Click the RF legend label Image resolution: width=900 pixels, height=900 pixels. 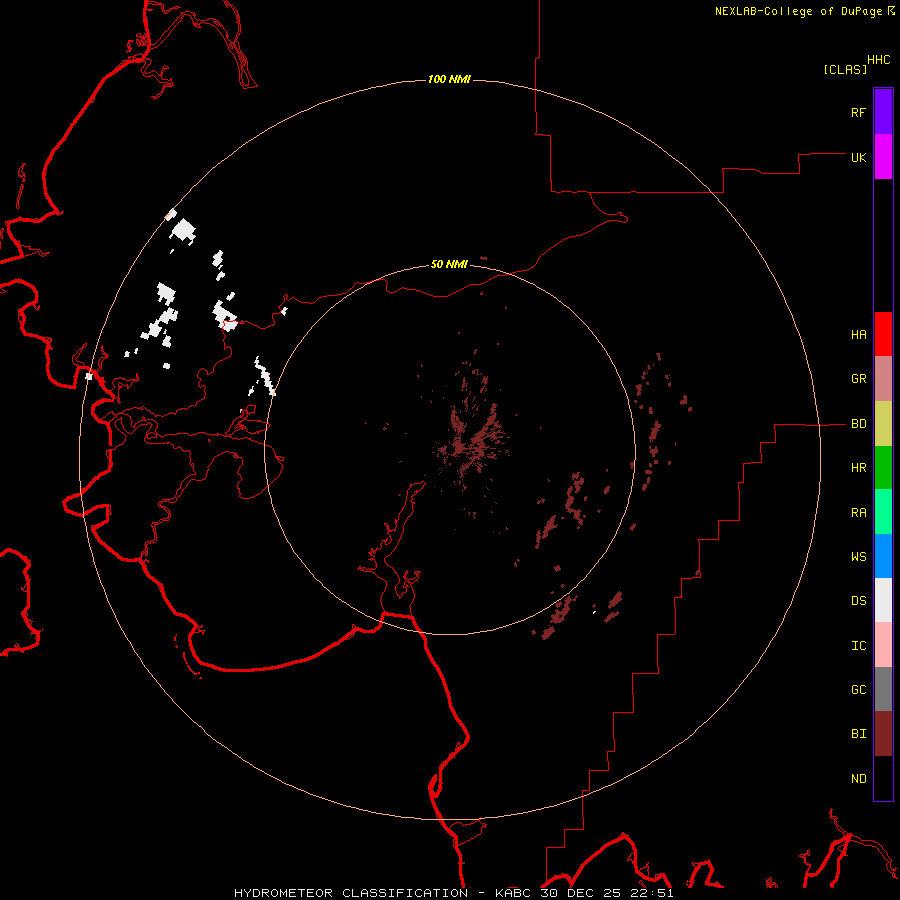coord(858,112)
